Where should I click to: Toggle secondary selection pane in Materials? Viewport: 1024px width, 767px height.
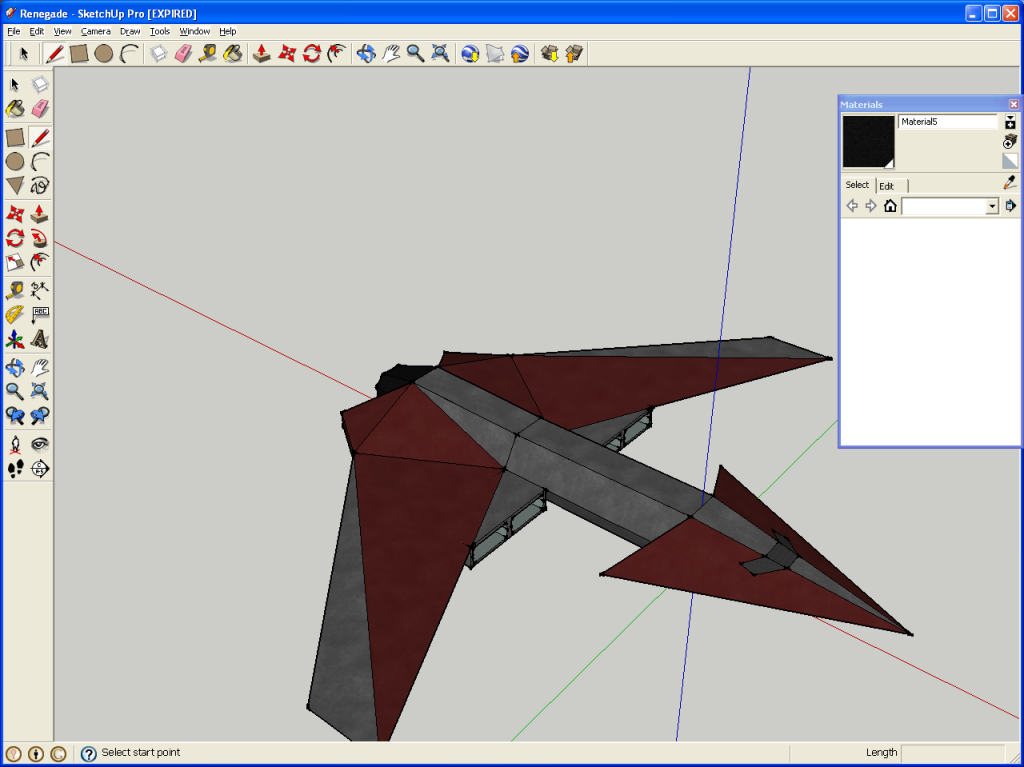pyautogui.click(x=1010, y=122)
